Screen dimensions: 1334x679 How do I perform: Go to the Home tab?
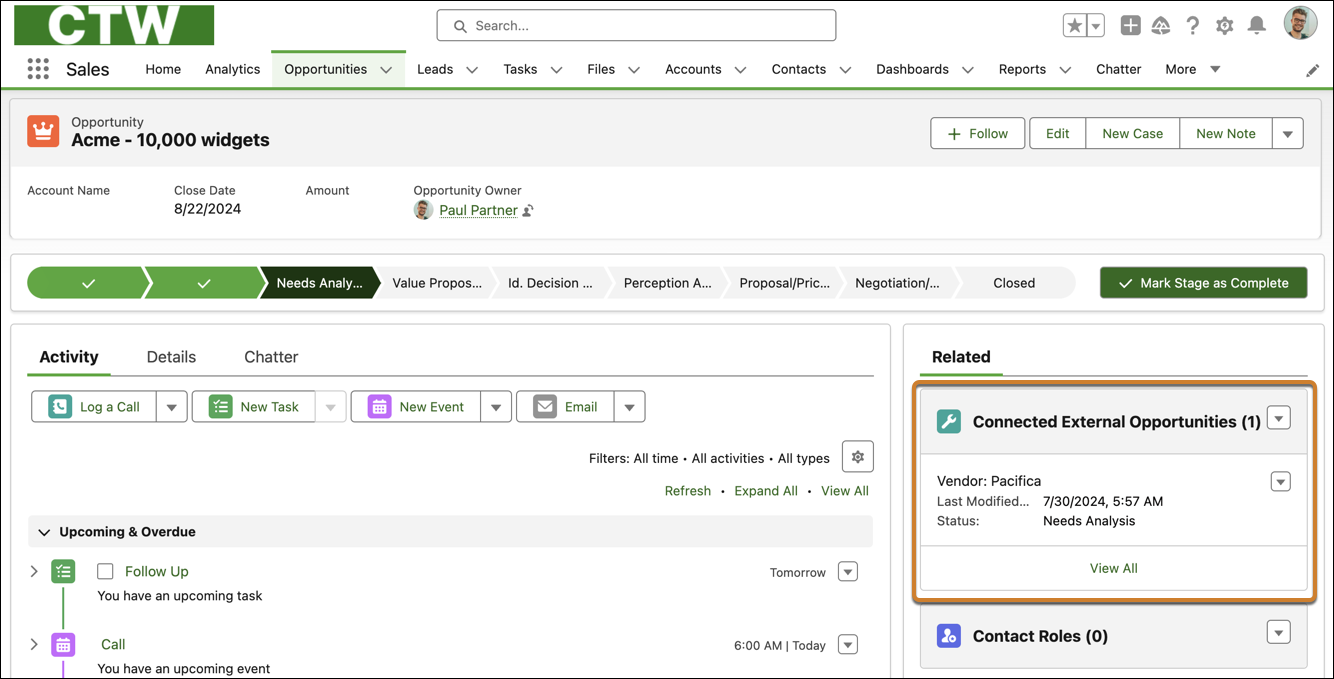tap(163, 69)
